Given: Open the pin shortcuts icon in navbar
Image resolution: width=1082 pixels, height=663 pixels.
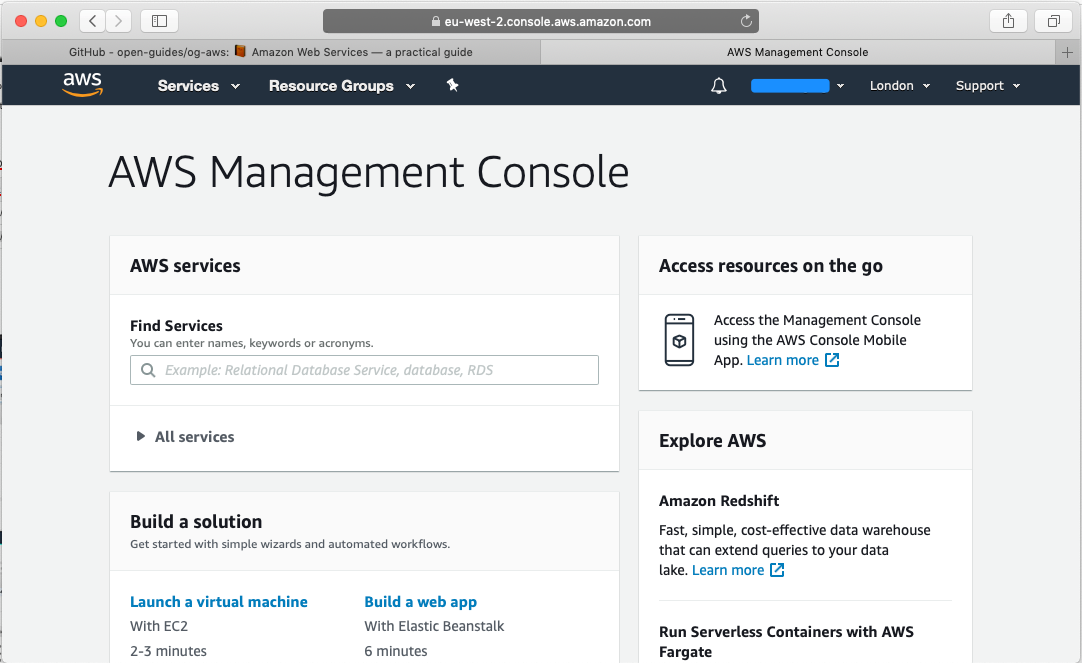Looking at the screenshot, I should (x=452, y=85).
